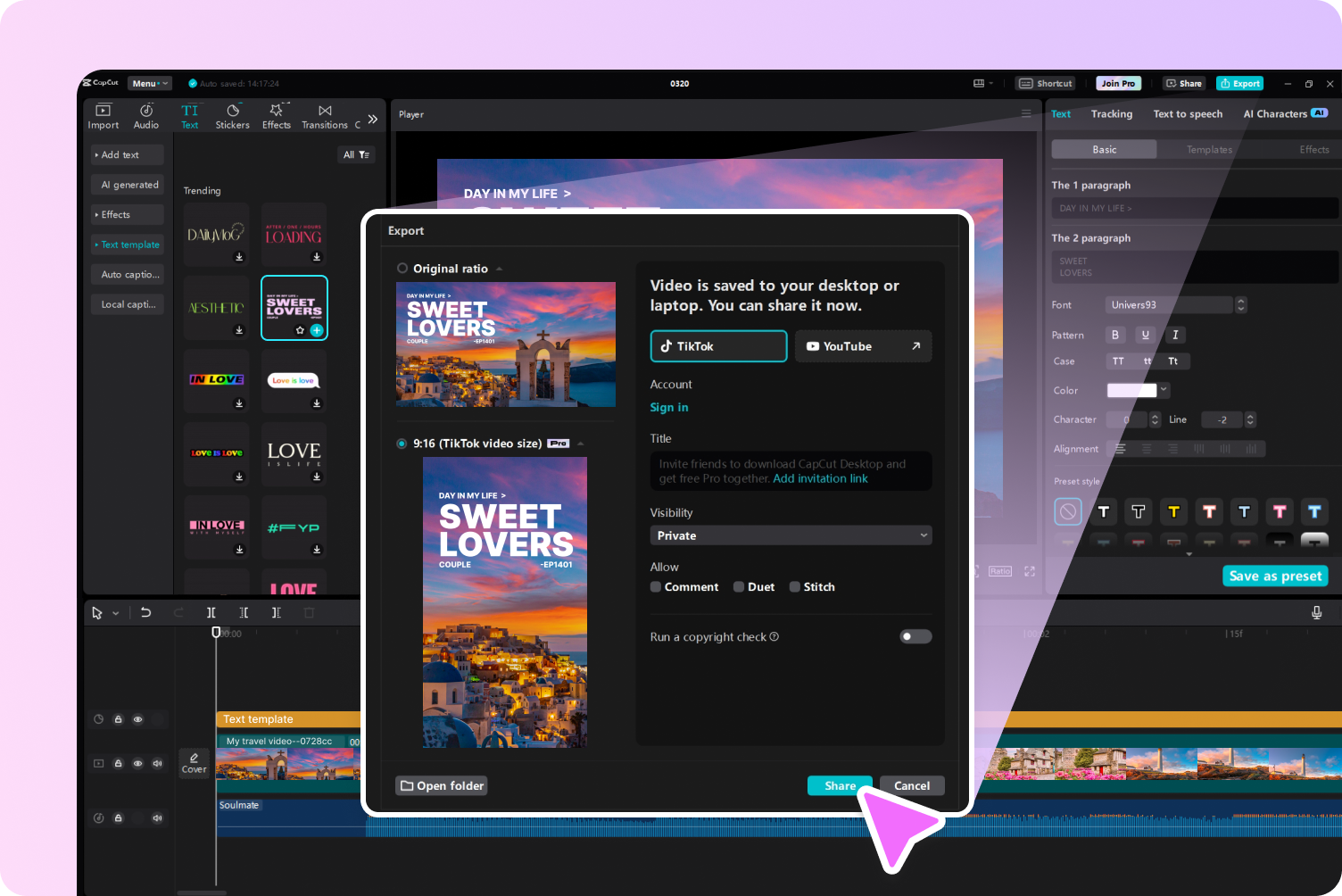Open the Visibility dropdown showing Private

(791, 535)
